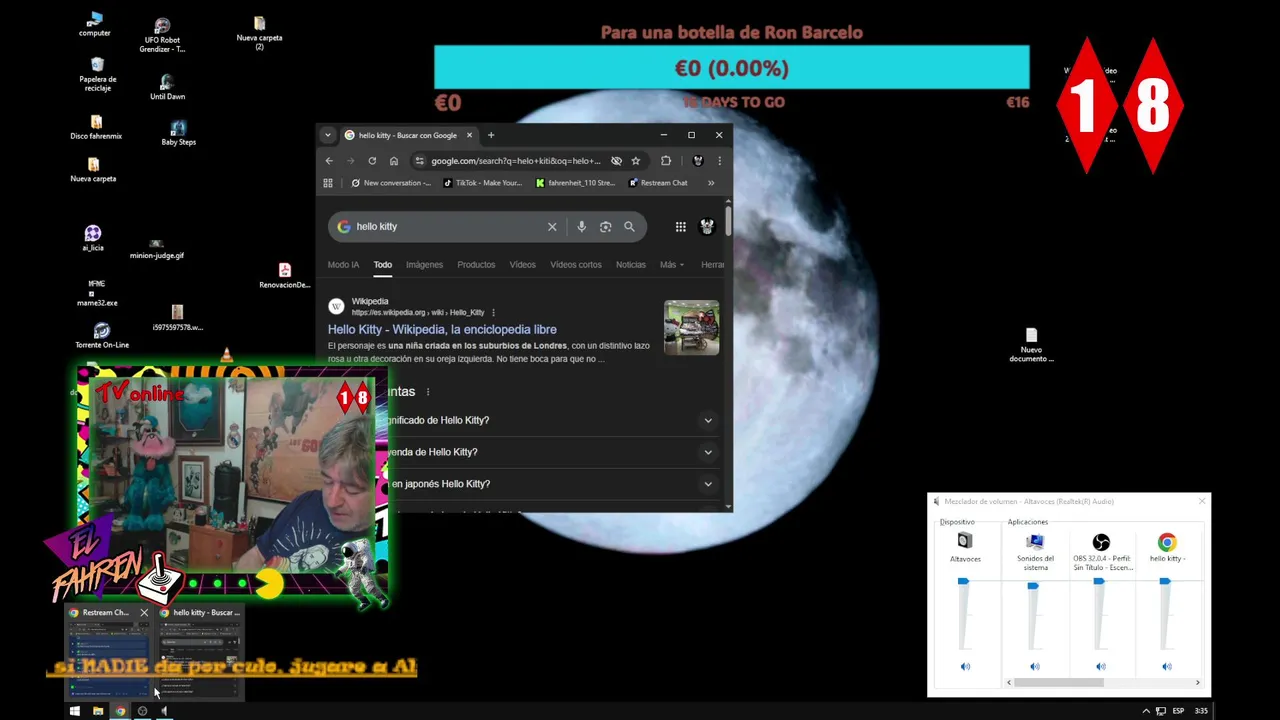Open Chrome home page icon
Image resolution: width=1280 pixels, height=720 pixels.
point(394,161)
